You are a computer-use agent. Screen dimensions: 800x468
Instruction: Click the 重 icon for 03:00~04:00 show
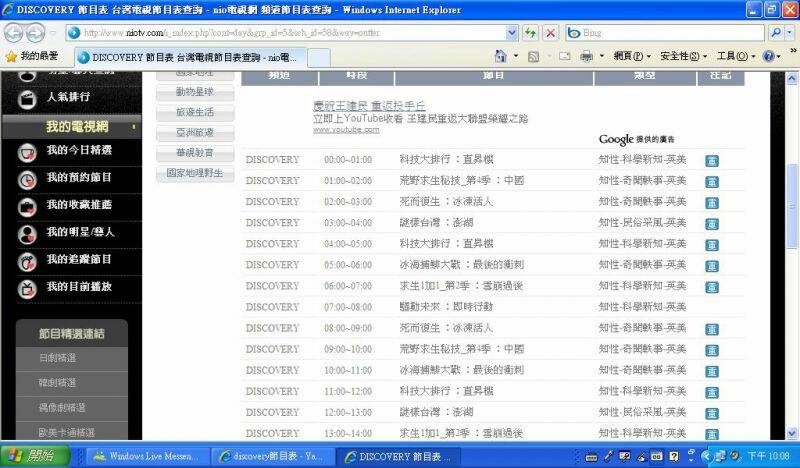712,224
